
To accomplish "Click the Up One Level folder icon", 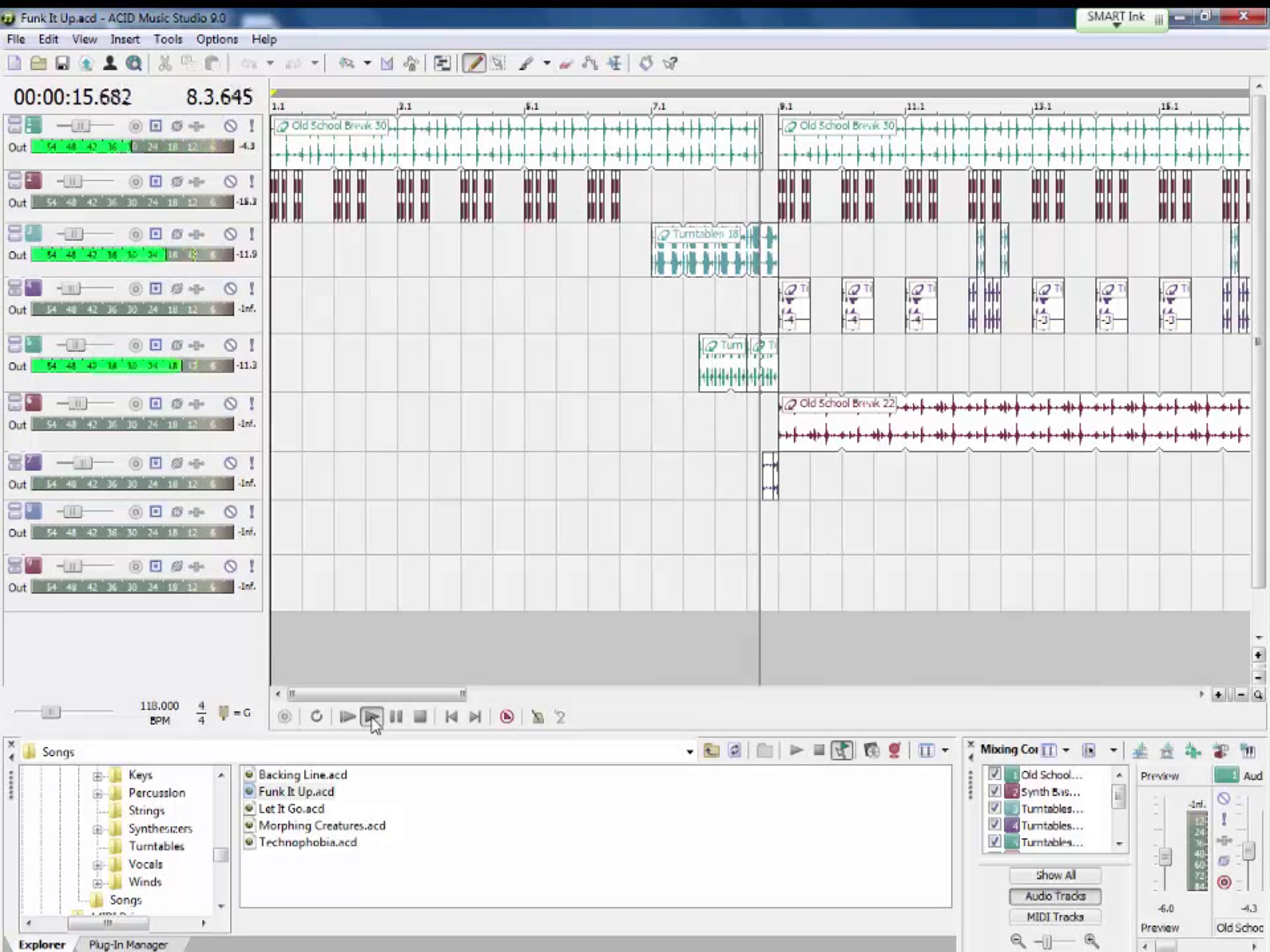I will [711, 750].
